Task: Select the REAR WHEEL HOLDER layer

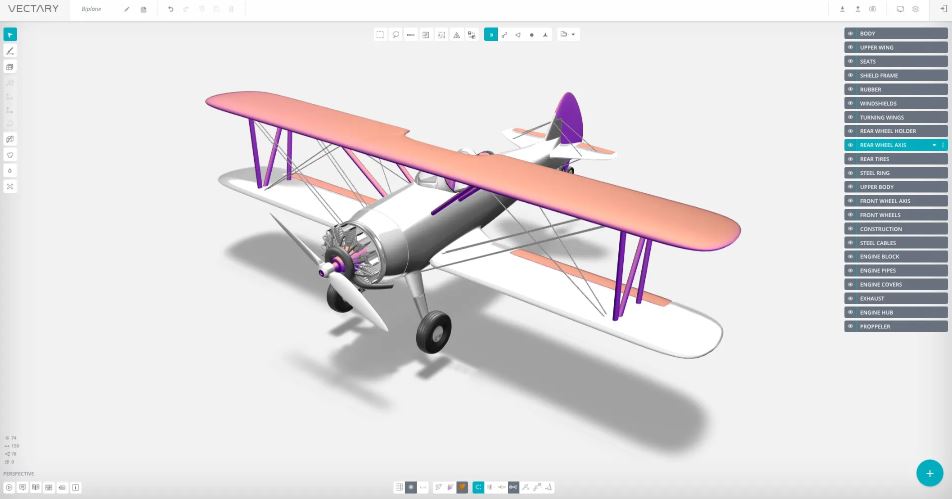Action: click(x=896, y=131)
